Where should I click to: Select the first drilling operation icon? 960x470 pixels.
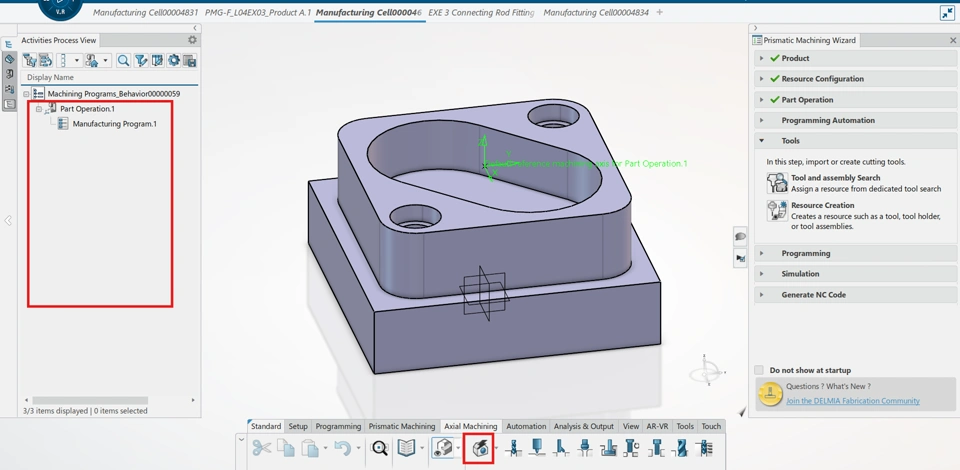click(514, 449)
